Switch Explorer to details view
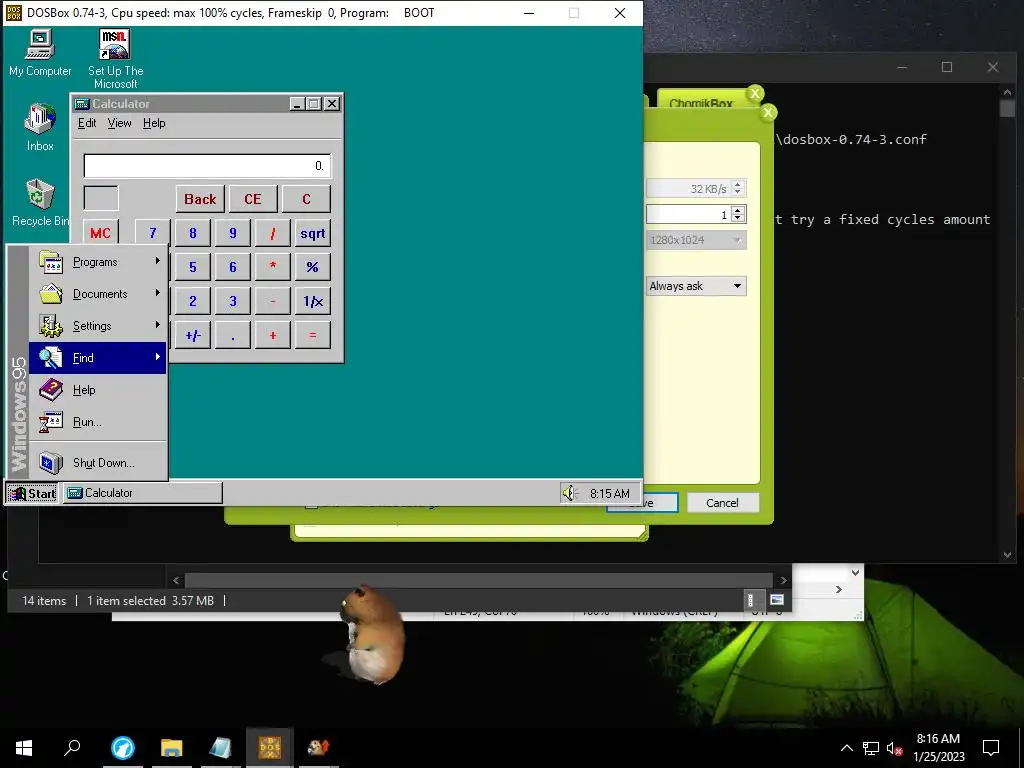 [x=750, y=600]
